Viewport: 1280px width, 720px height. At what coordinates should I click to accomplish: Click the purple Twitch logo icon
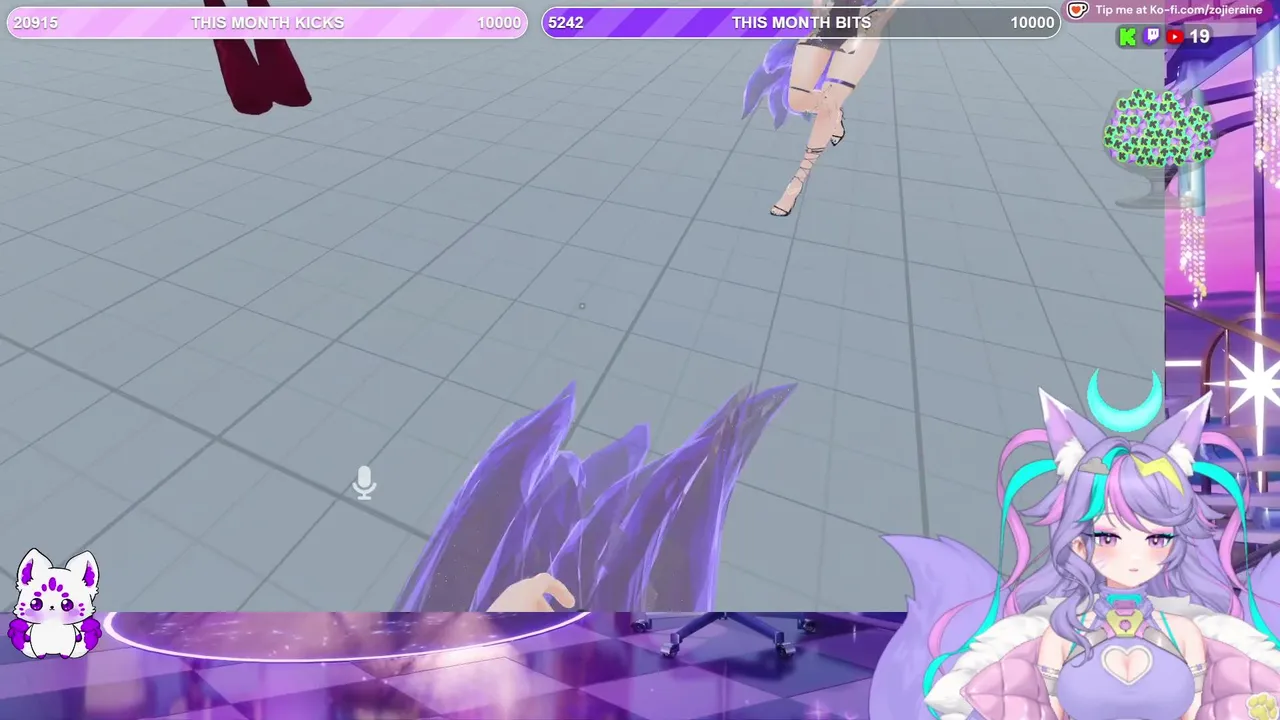[x=1151, y=37]
